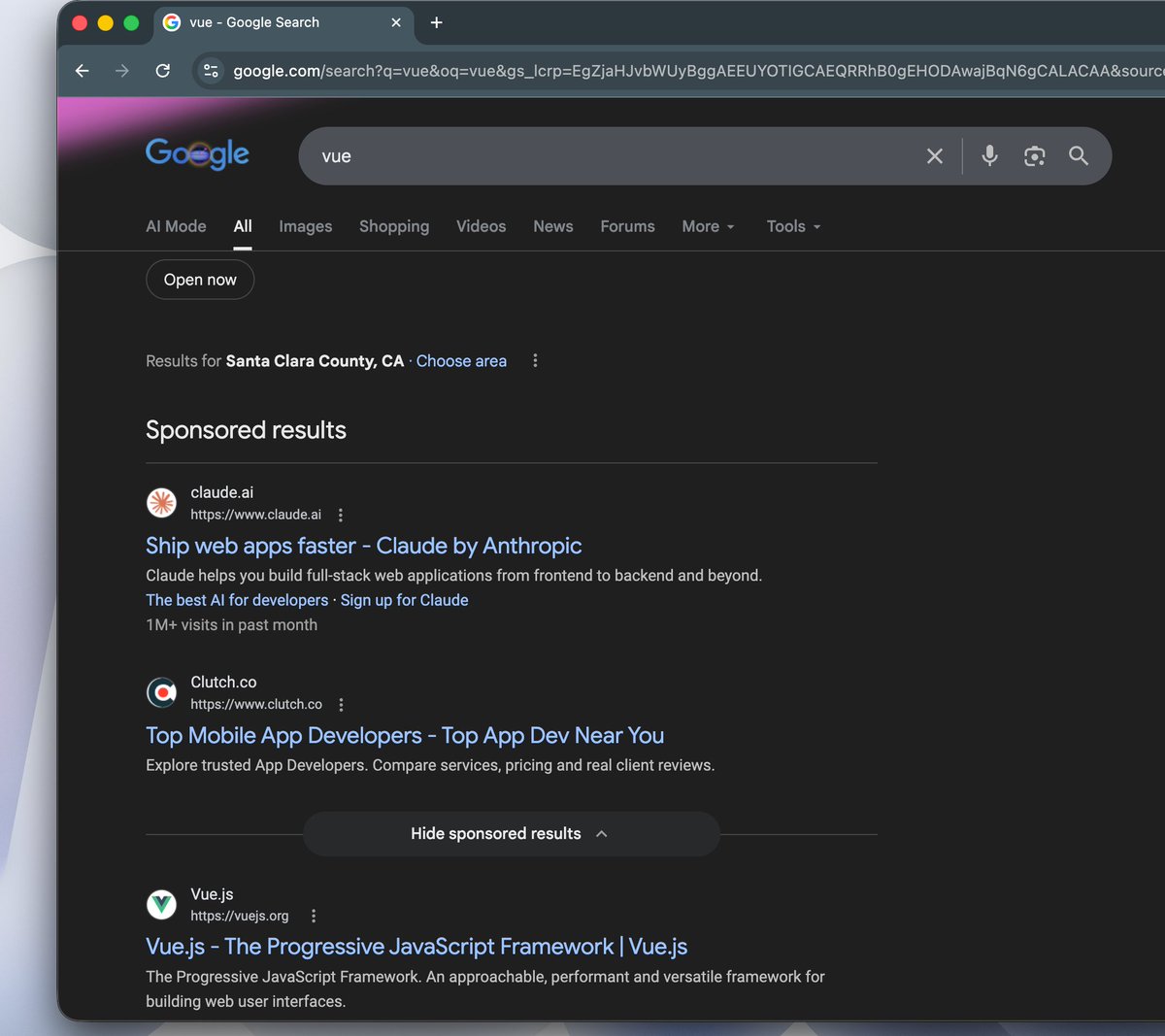Viewport: 1165px width, 1036px height.
Task: Click the 'Sign up for Claude' sitelink
Action: tap(404, 600)
